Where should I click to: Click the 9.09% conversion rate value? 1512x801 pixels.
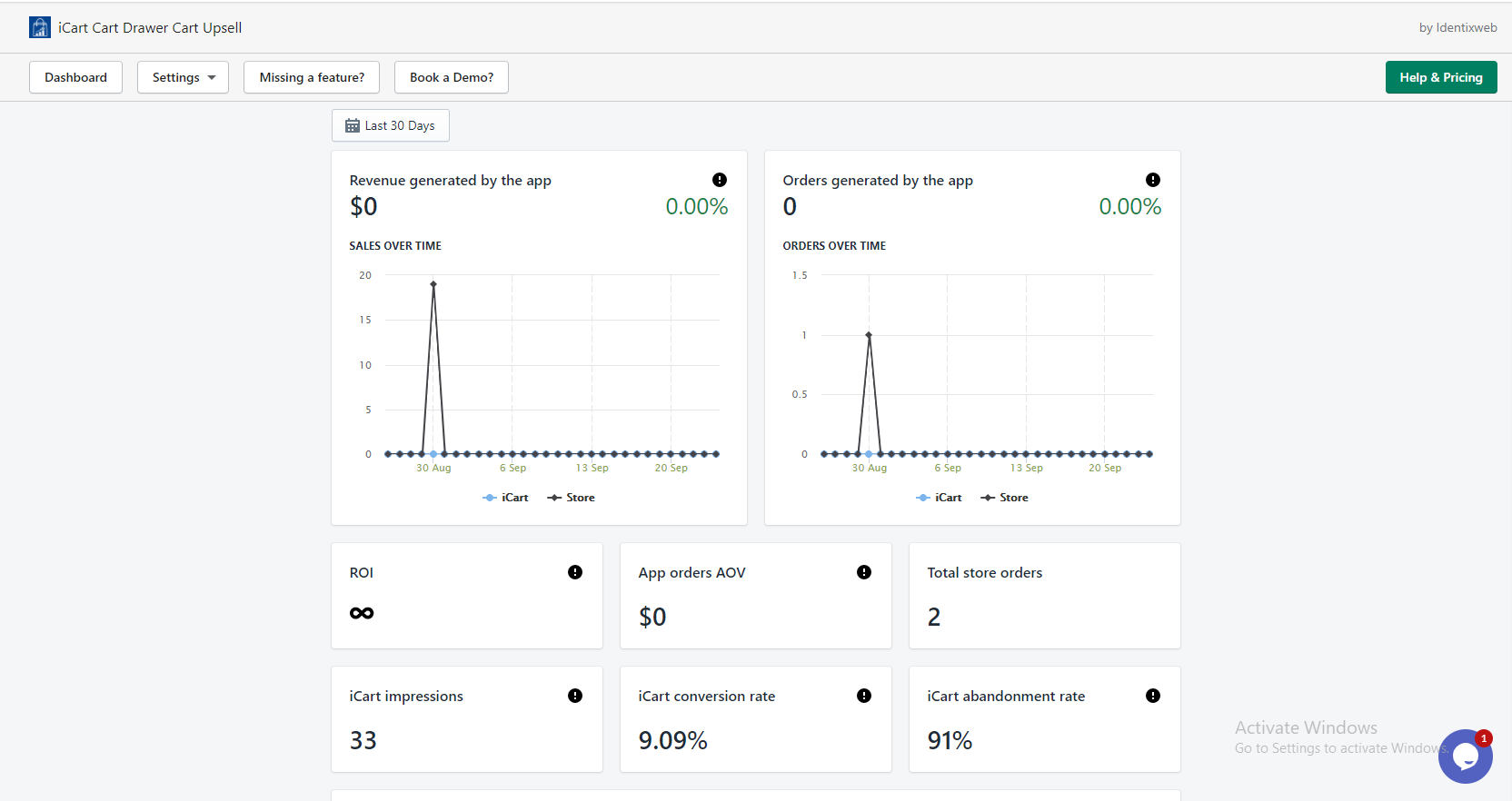point(673,741)
